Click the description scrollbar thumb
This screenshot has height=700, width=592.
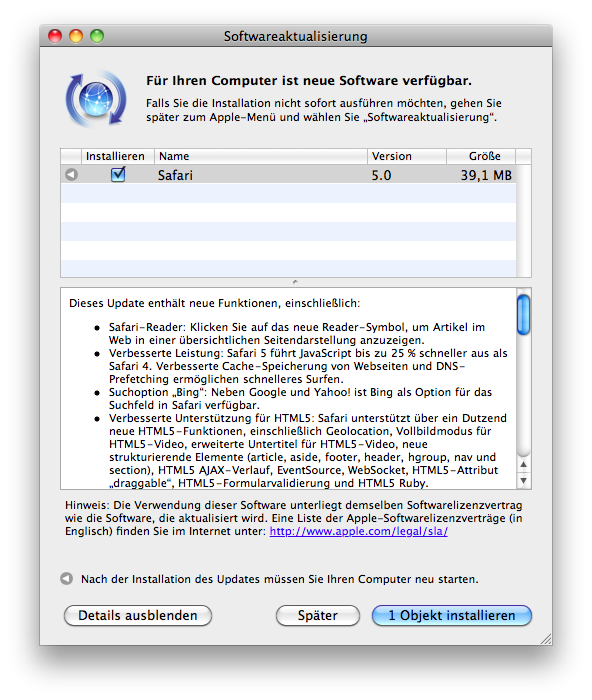pyautogui.click(x=523, y=315)
